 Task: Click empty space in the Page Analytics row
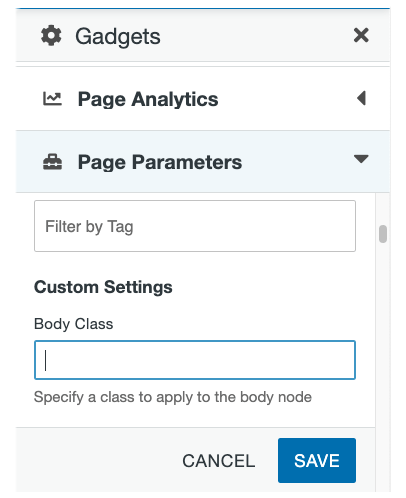287,99
